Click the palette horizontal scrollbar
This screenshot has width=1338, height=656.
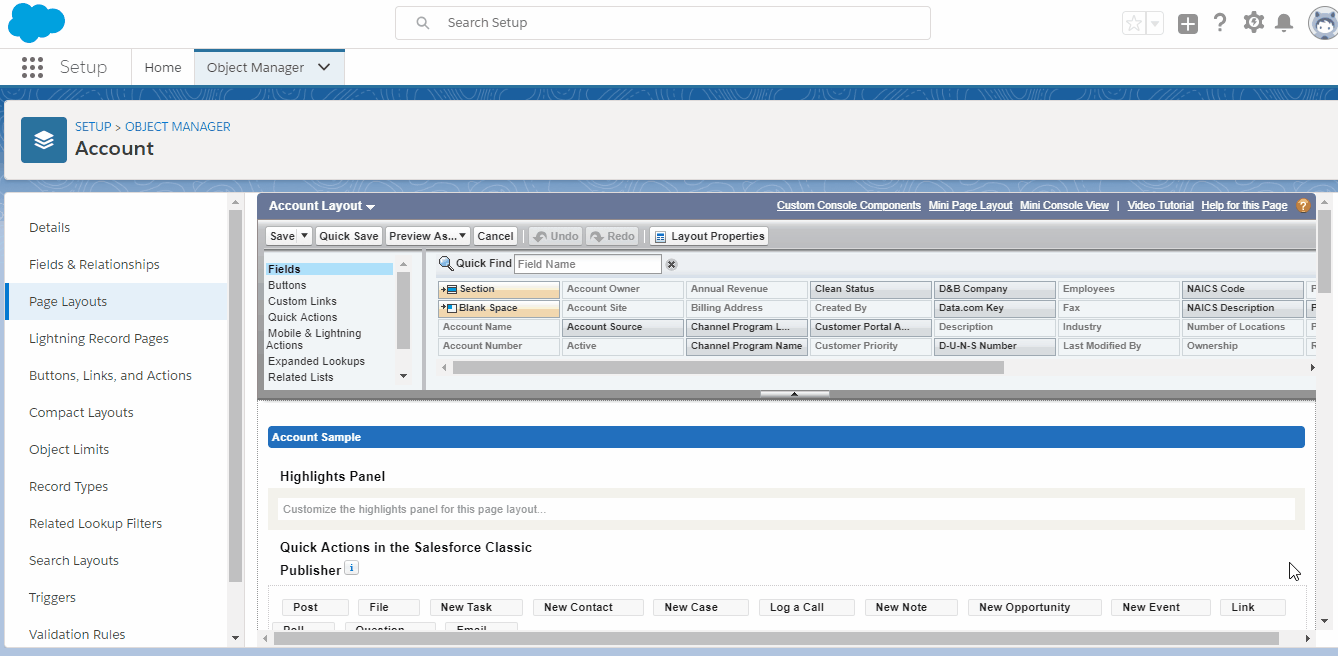click(x=728, y=367)
